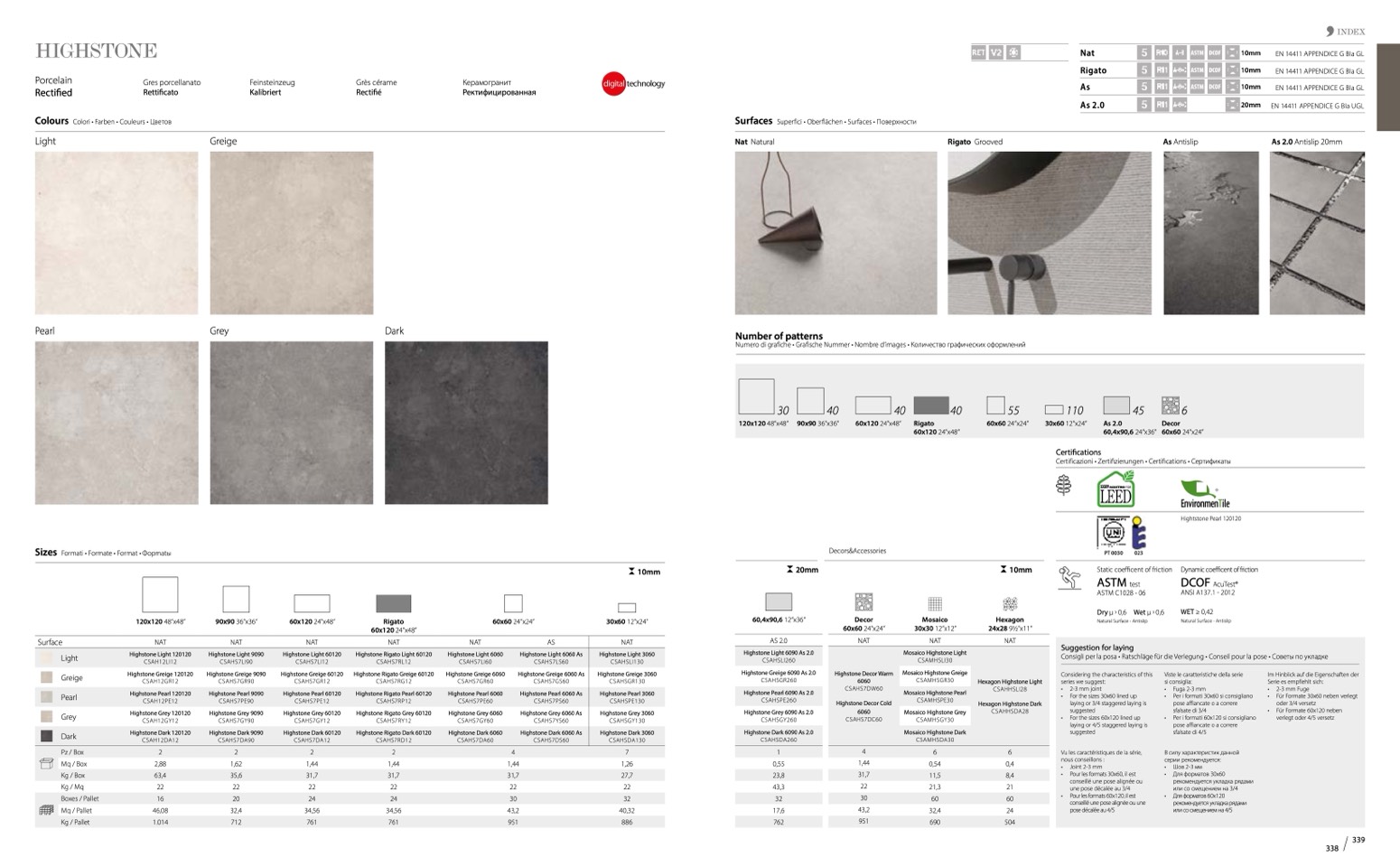The width and height of the screenshot is (1400, 866).
Task: Open the Nat Natural surface photo
Action: [x=835, y=233]
